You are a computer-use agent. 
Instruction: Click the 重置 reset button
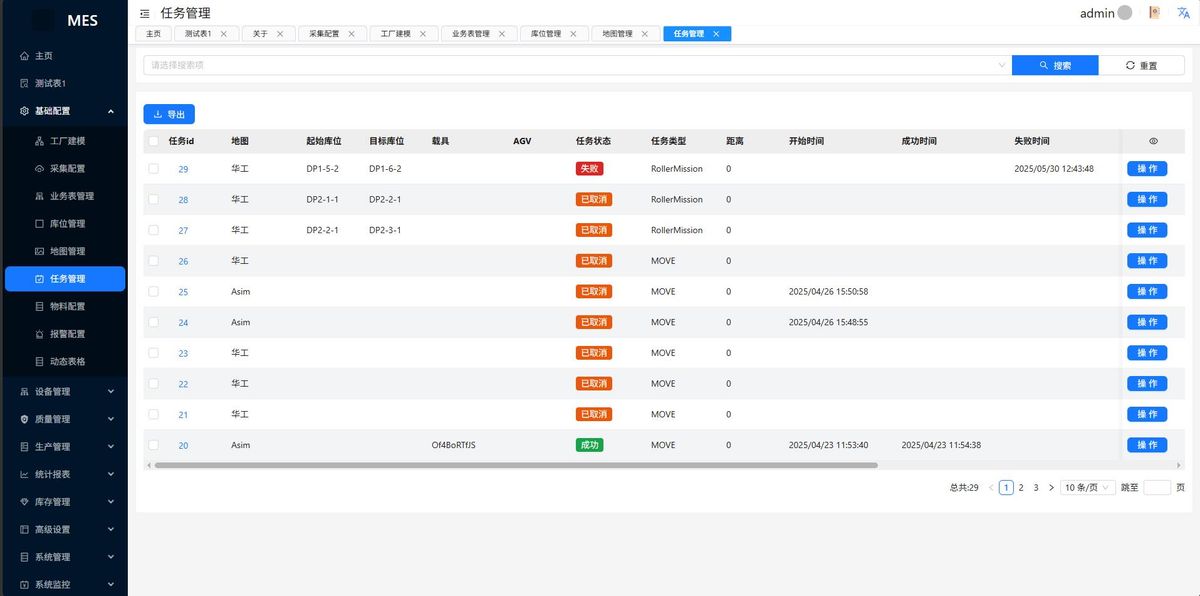1141,65
